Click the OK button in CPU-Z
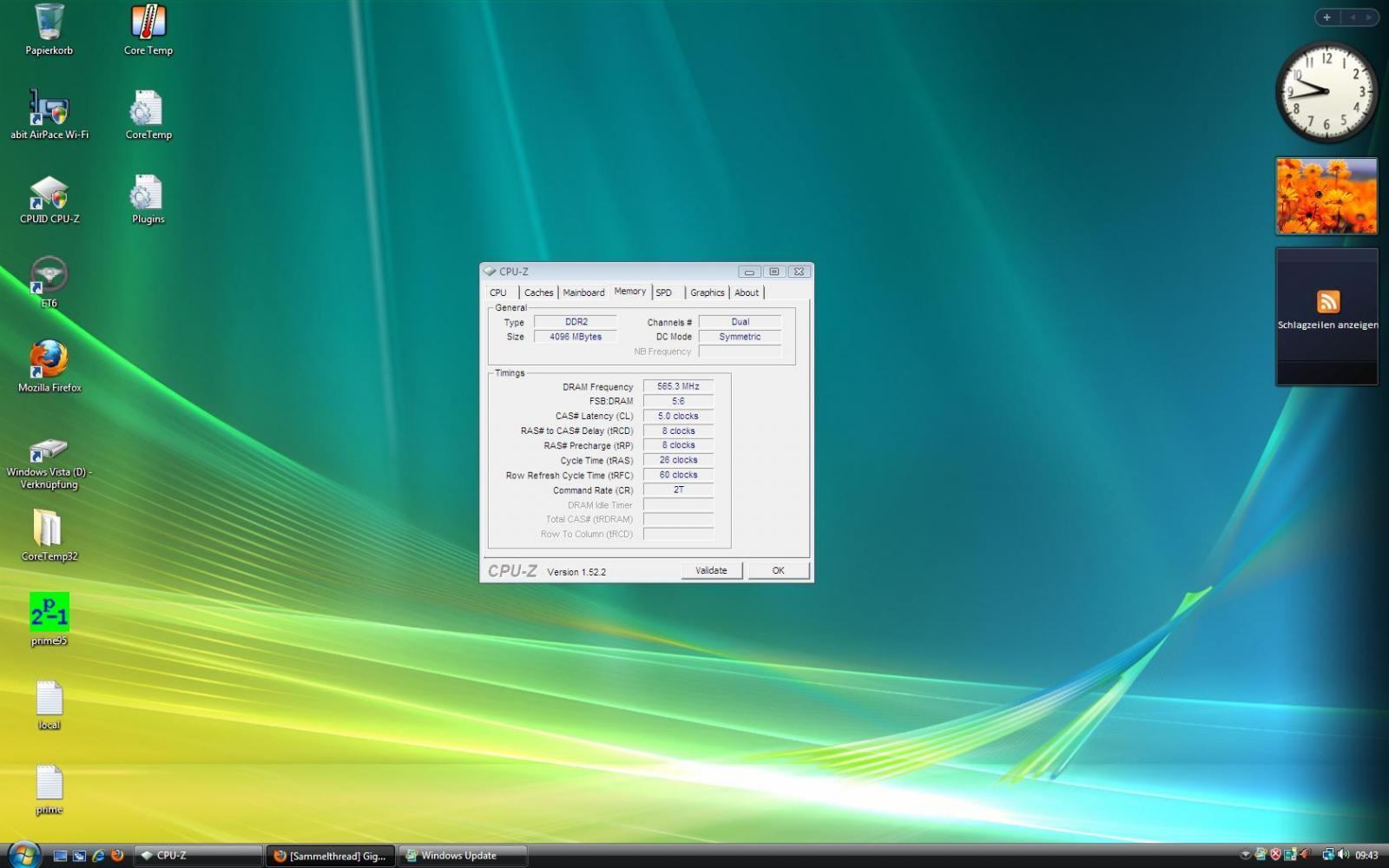This screenshot has width=1389, height=868. point(778,570)
